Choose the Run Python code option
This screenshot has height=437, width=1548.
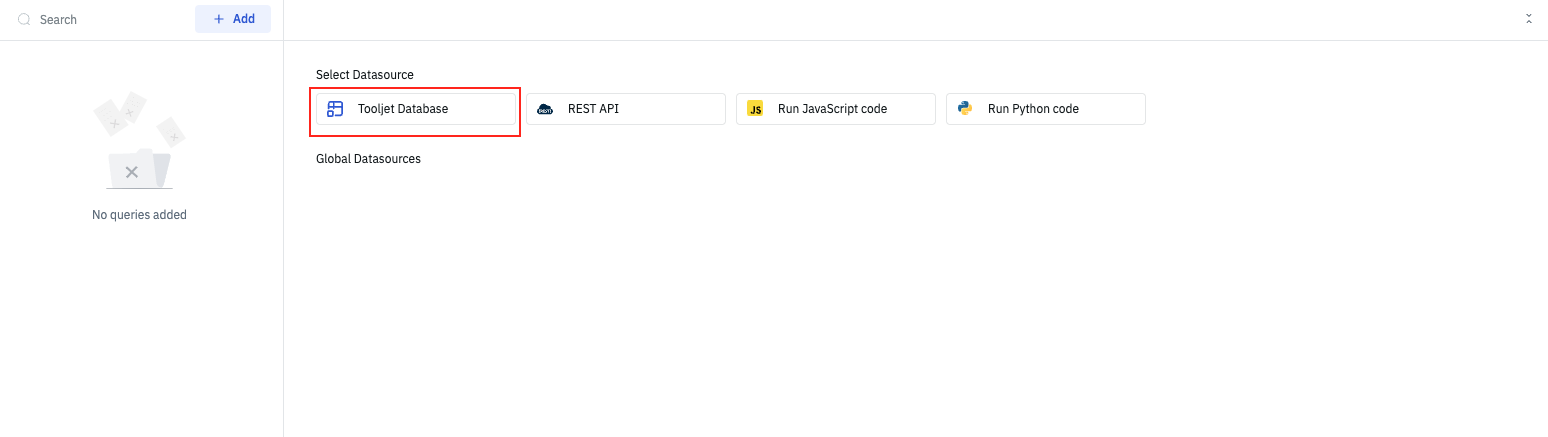(1046, 109)
